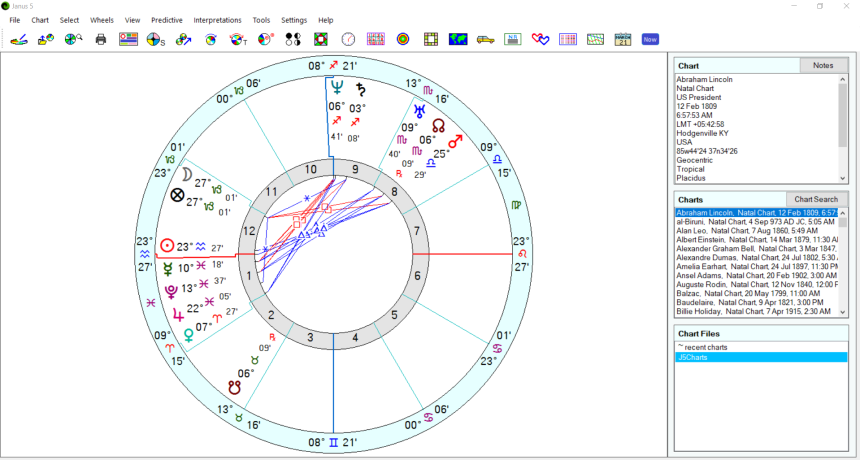The image size is (860, 460).
Task: Open the world map tool
Action: [x=458, y=40]
